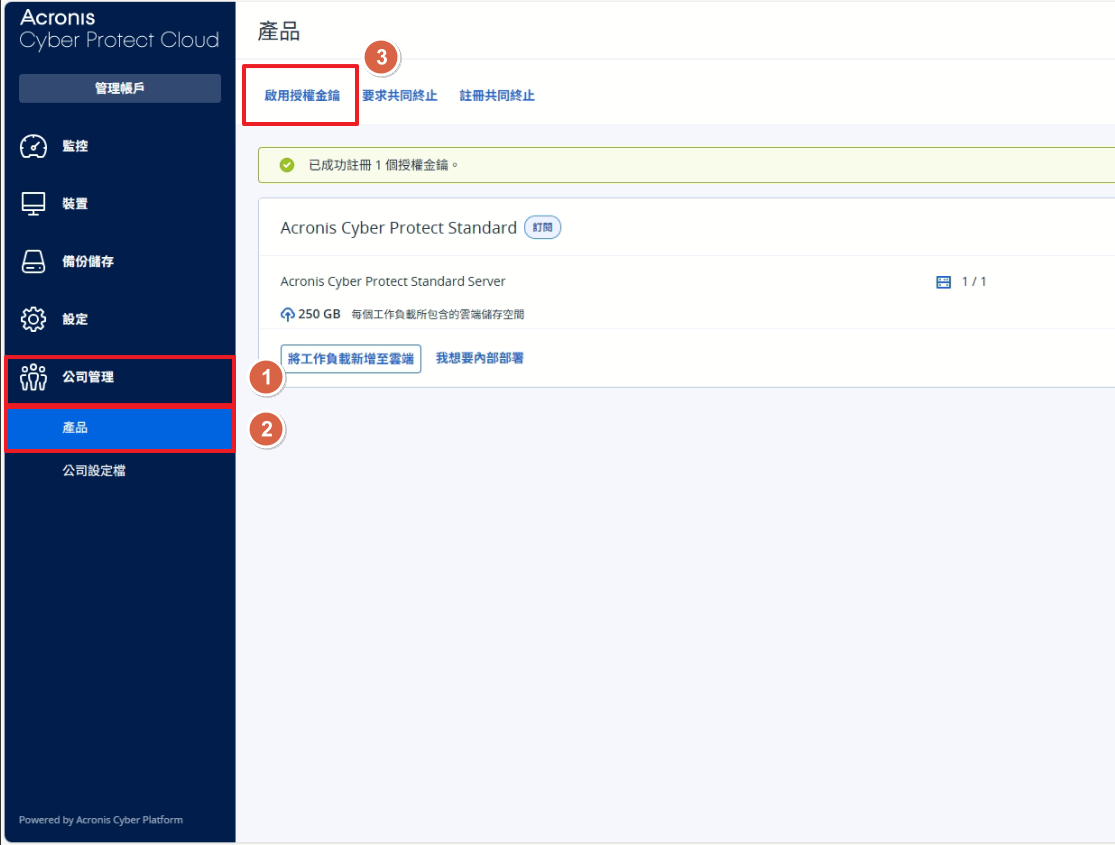Select the 公司設定檔 submenu item
Image resolution: width=1115 pixels, height=845 pixels.
[119, 471]
